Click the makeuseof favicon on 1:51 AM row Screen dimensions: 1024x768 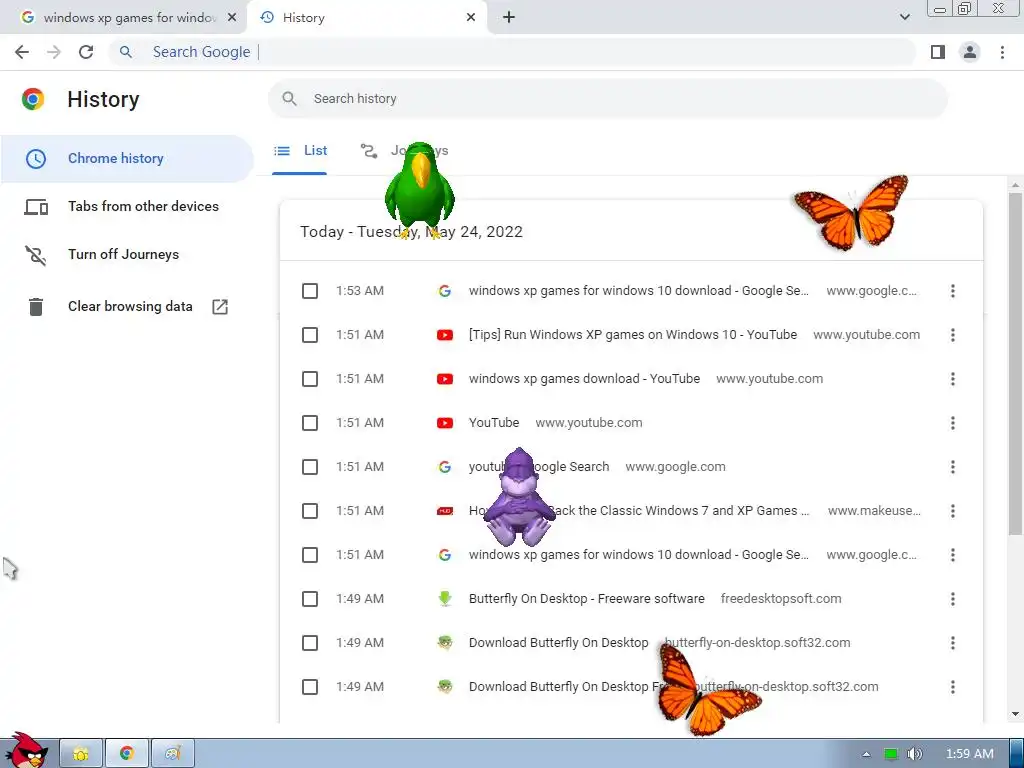445,511
